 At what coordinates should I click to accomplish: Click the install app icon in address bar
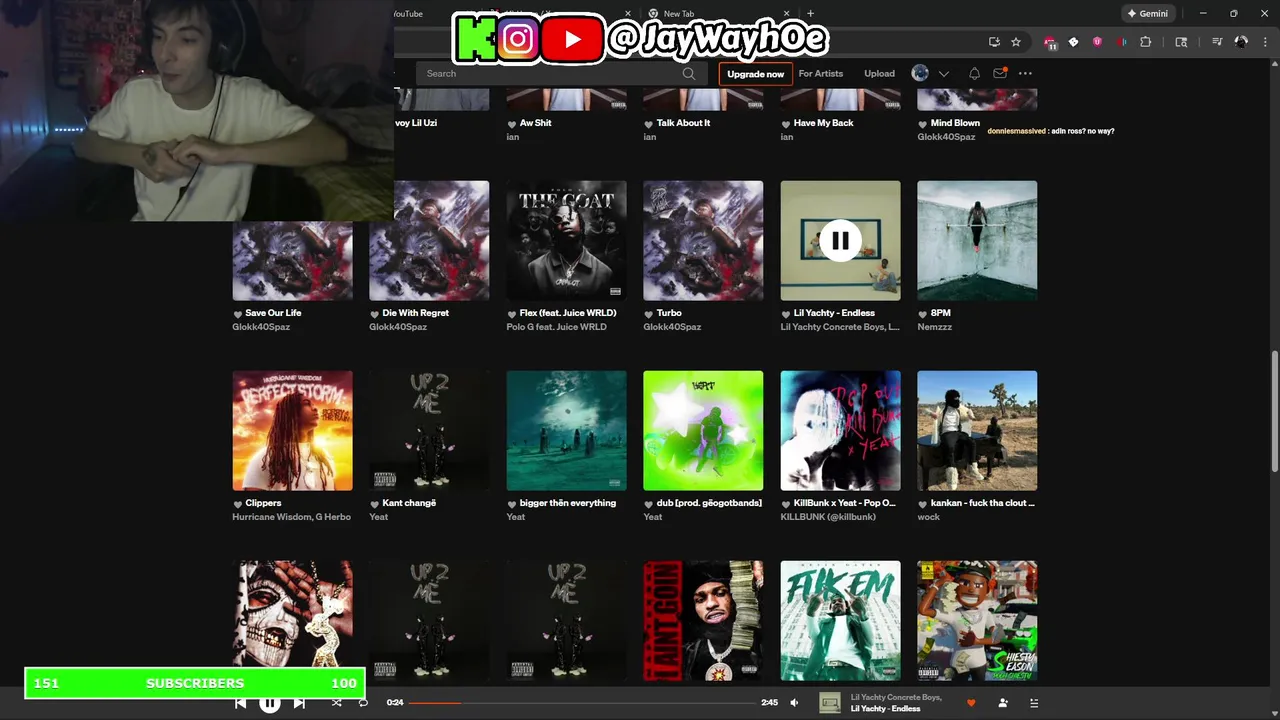tap(994, 42)
